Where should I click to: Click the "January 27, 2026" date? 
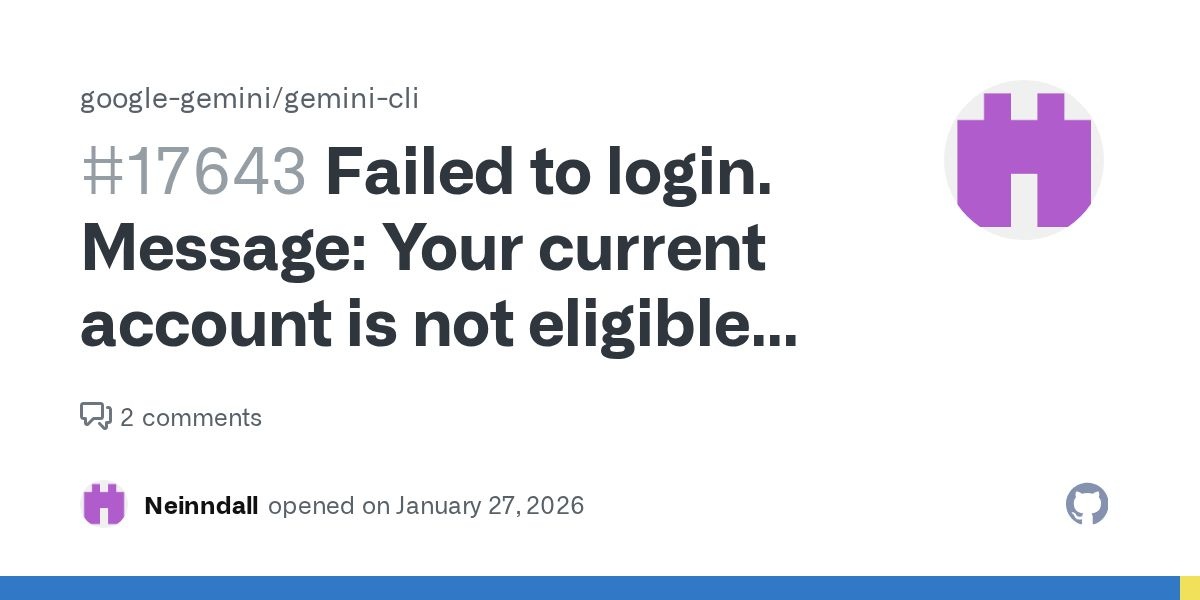489,505
